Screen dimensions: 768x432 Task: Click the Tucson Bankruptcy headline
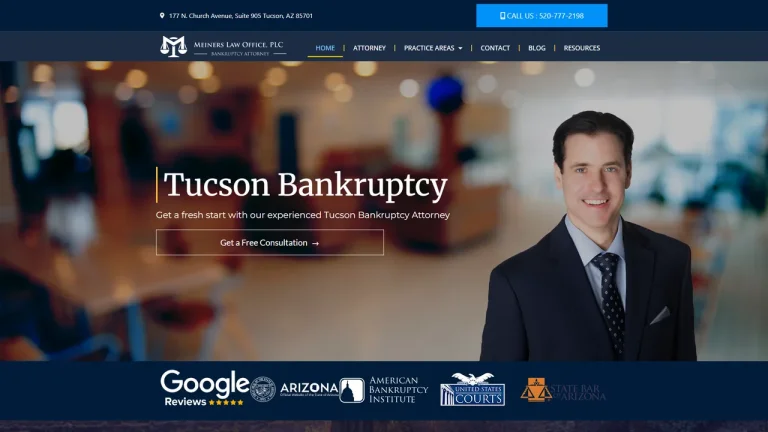[x=306, y=186]
